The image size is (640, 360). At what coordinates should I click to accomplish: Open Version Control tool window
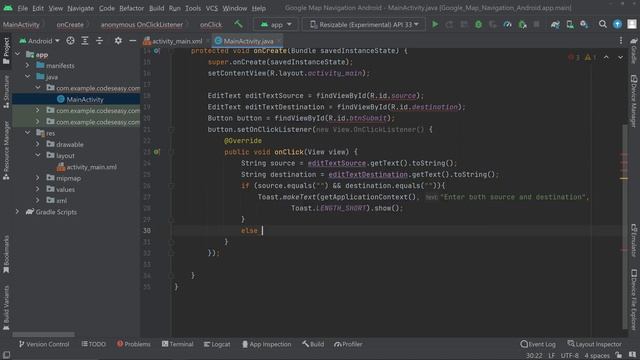tap(44, 344)
